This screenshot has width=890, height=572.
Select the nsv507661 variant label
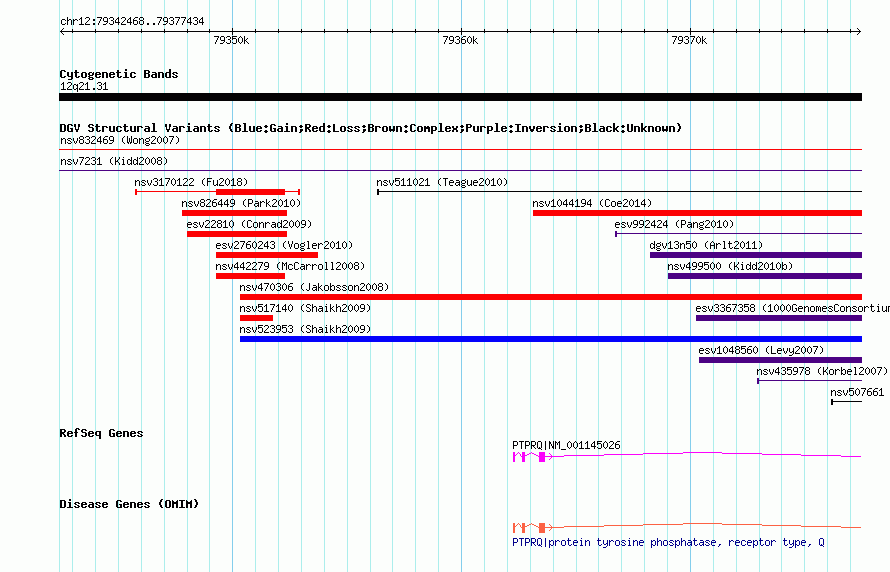coord(857,392)
